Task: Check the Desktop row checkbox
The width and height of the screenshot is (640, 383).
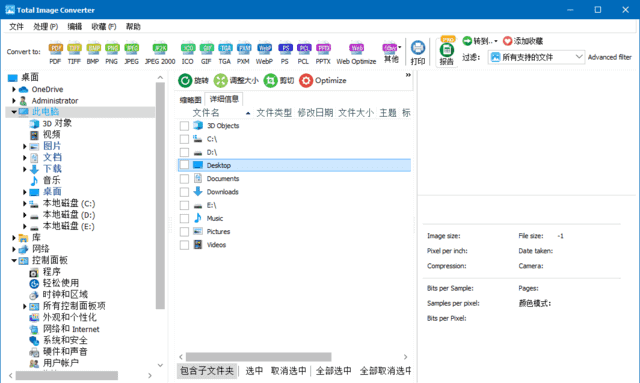Action: click(184, 165)
